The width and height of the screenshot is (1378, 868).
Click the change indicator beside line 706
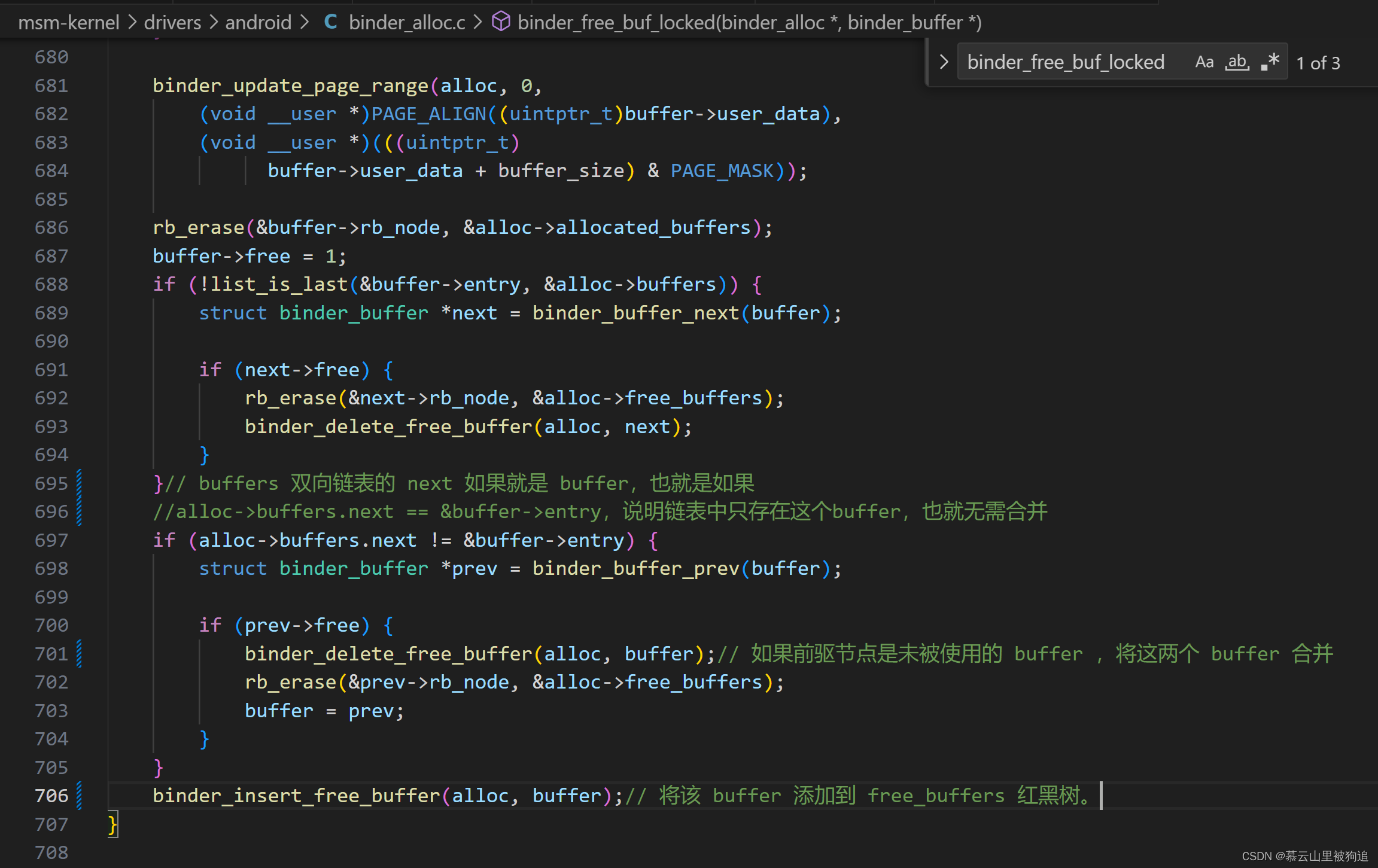[79, 796]
